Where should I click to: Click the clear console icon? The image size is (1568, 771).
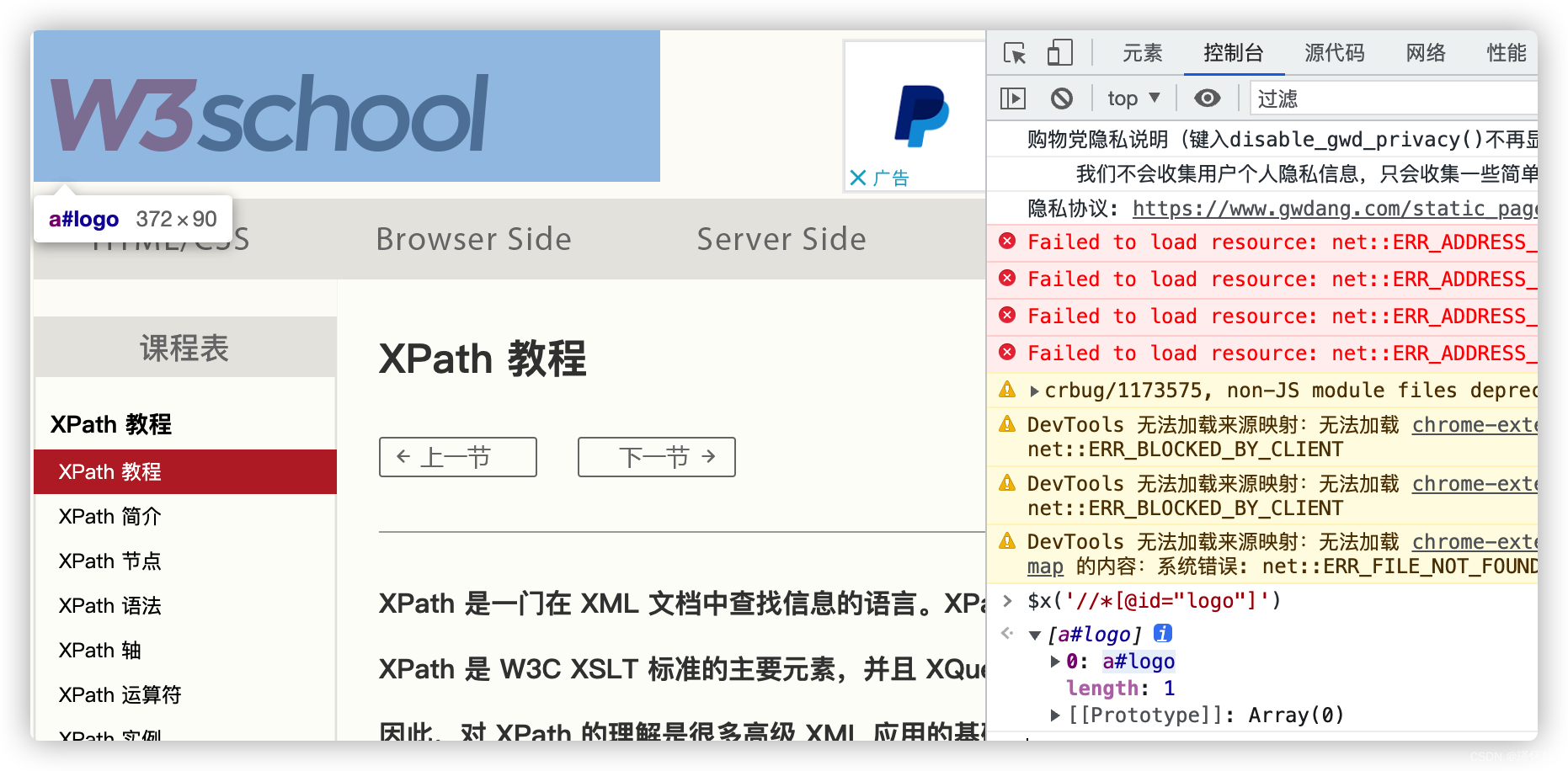(x=1063, y=98)
